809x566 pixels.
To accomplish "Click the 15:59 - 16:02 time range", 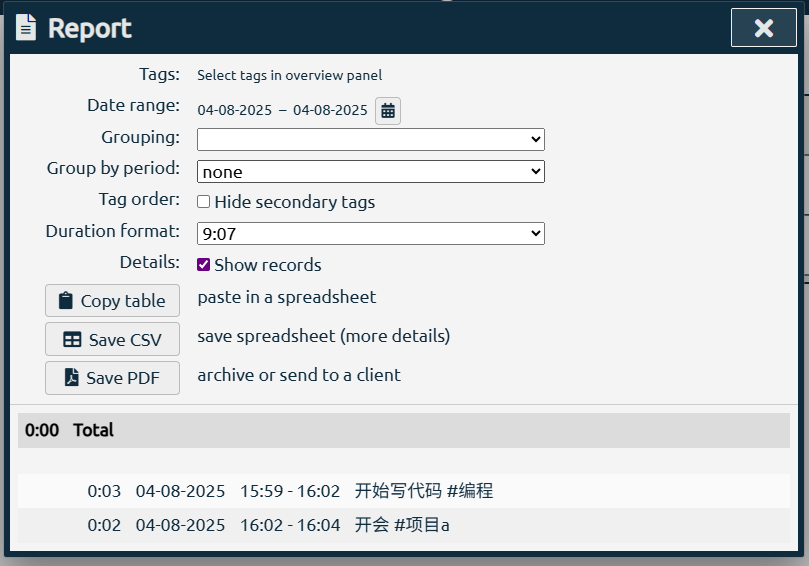I will click(290, 491).
